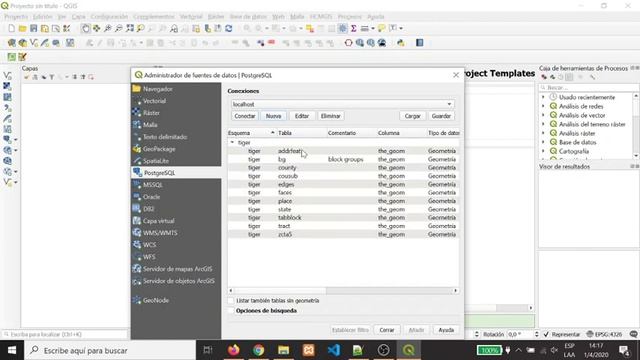Screen dimensions: 640x360
Task: Click the Nueva connection button
Action: 273,116
